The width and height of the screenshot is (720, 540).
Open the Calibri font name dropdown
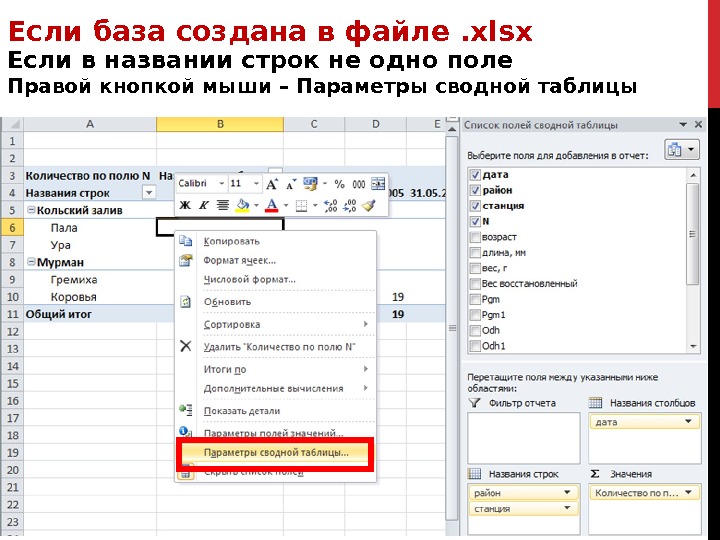point(221,184)
